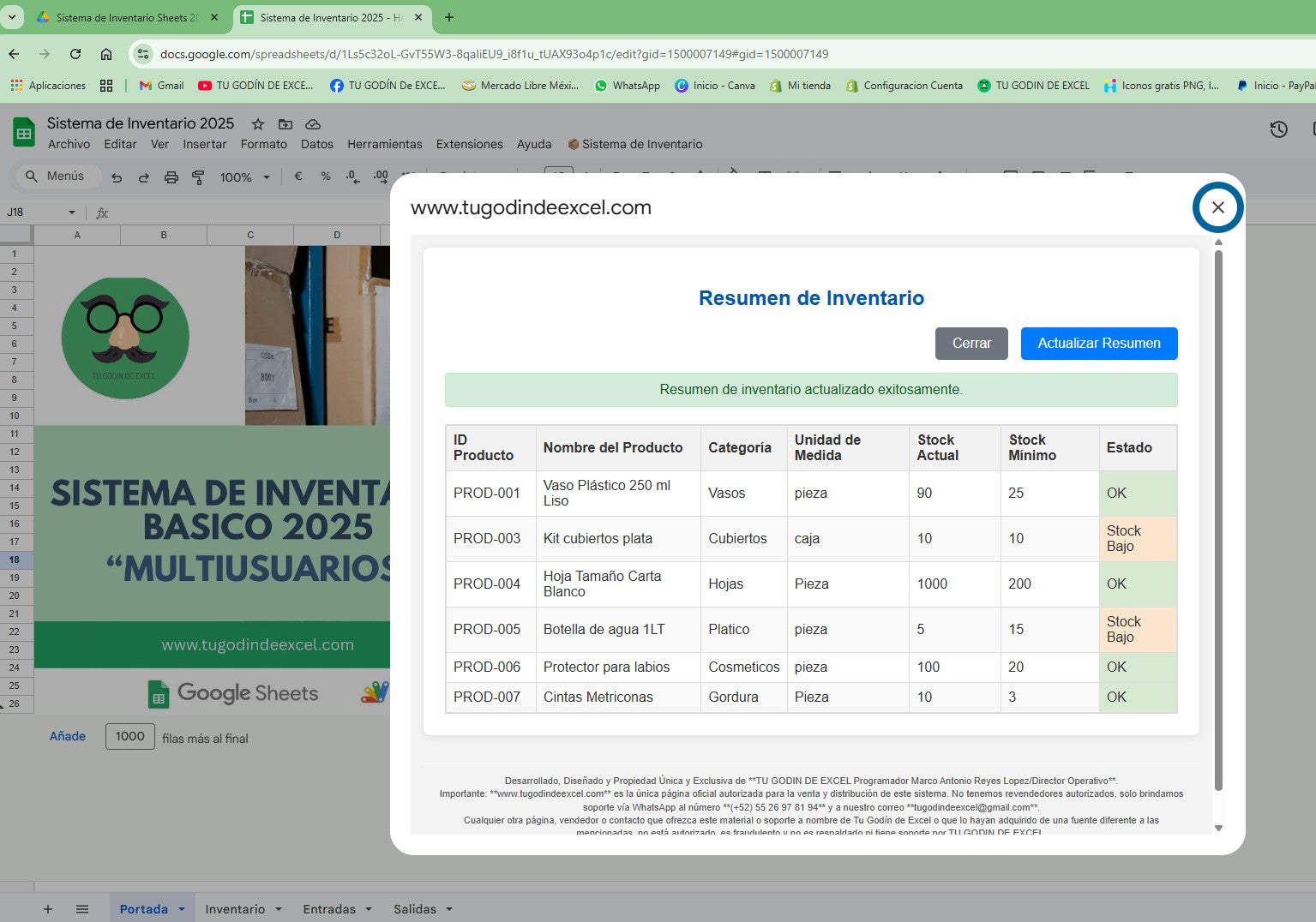This screenshot has width=1316, height=922.
Task: Open the Editar menu
Action: 120,144
